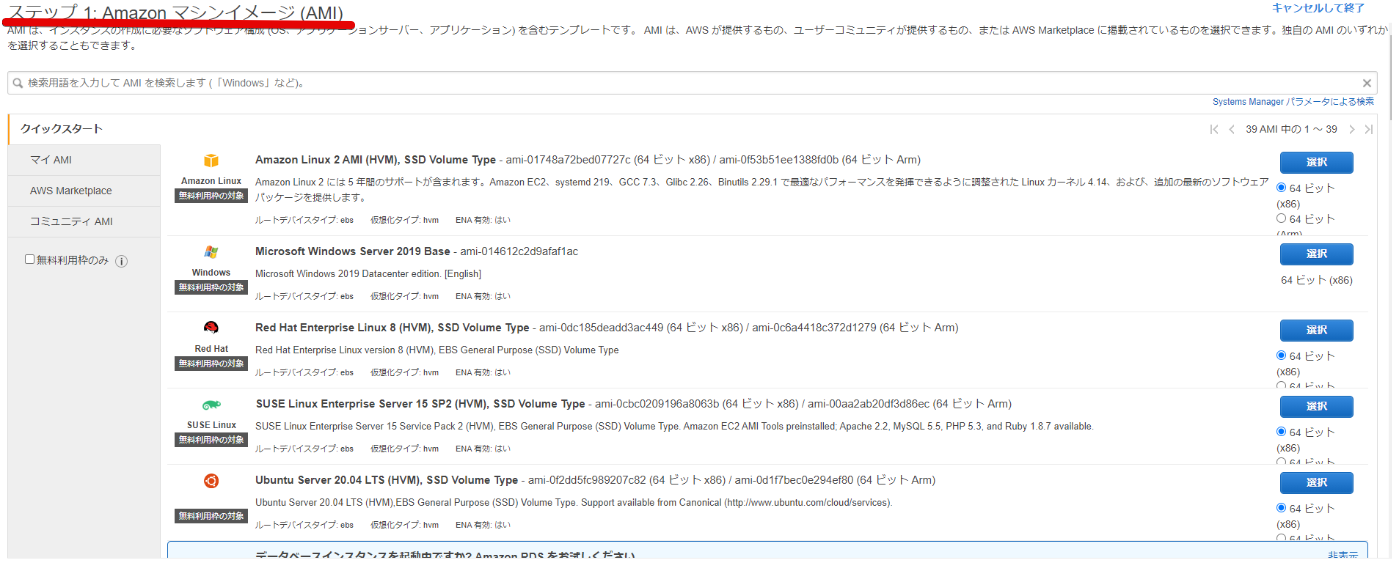Go to previous page of AMI list
This screenshot has width=1392, height=571.
pos(1232,129)
